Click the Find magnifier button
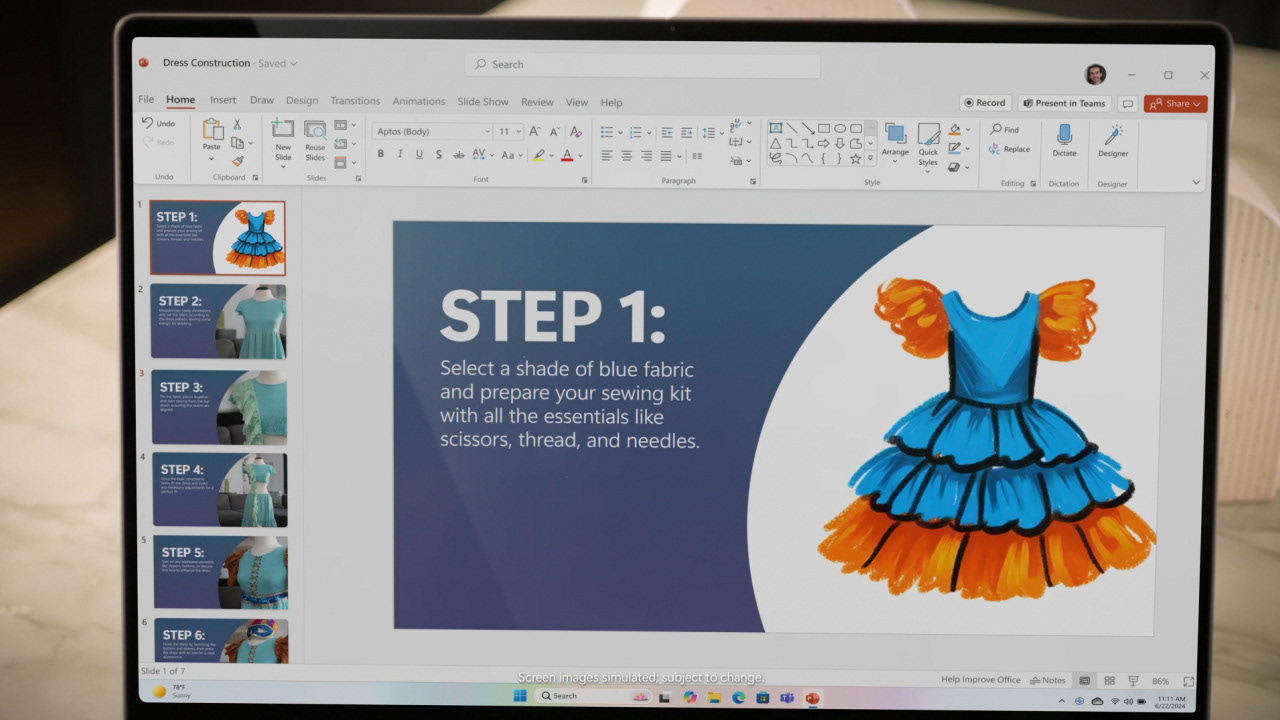This screenshot has width=1280, height=720. [1005, 130]
